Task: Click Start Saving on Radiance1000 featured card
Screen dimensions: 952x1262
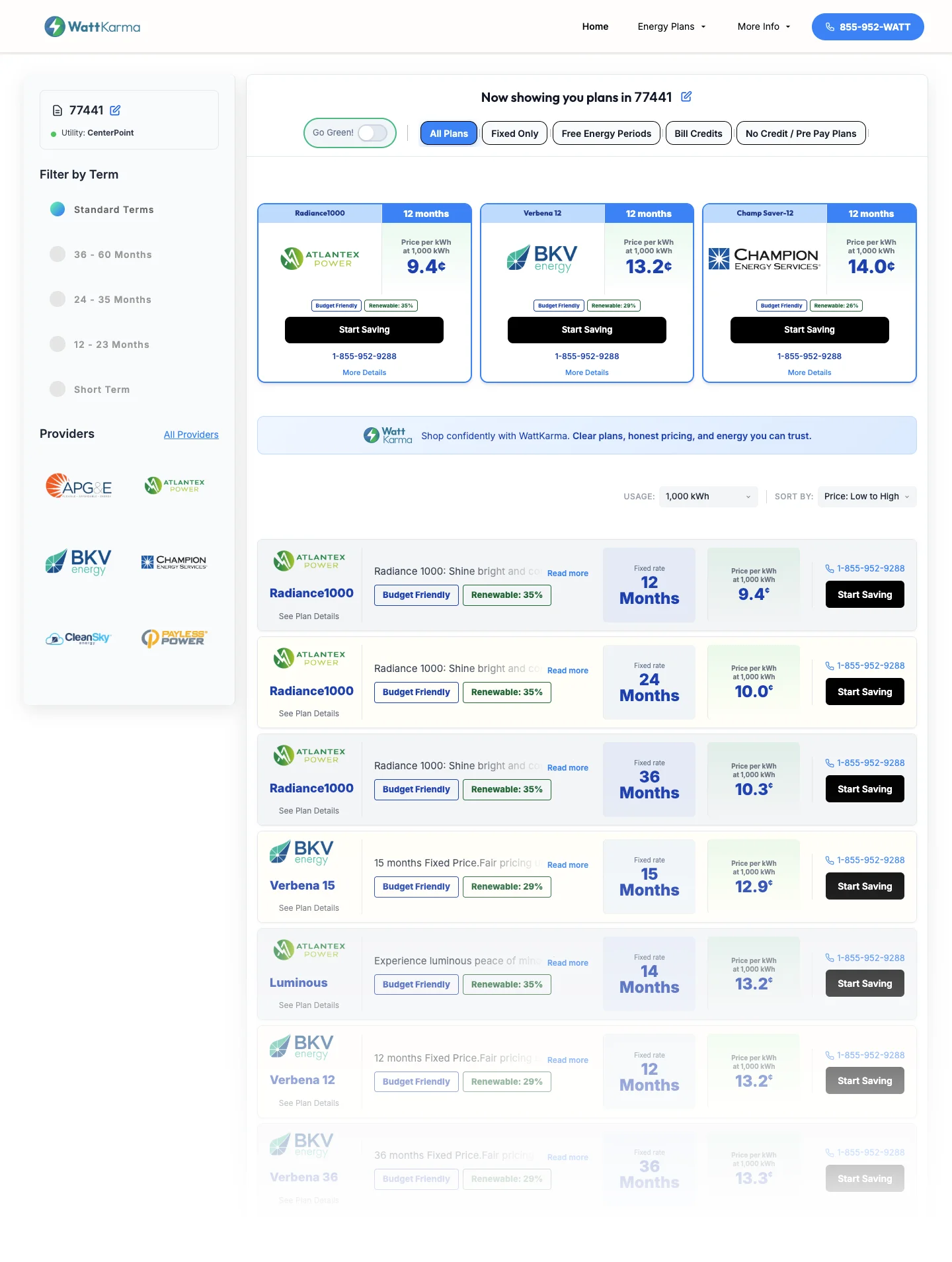Action: click(x=364, y=330)
